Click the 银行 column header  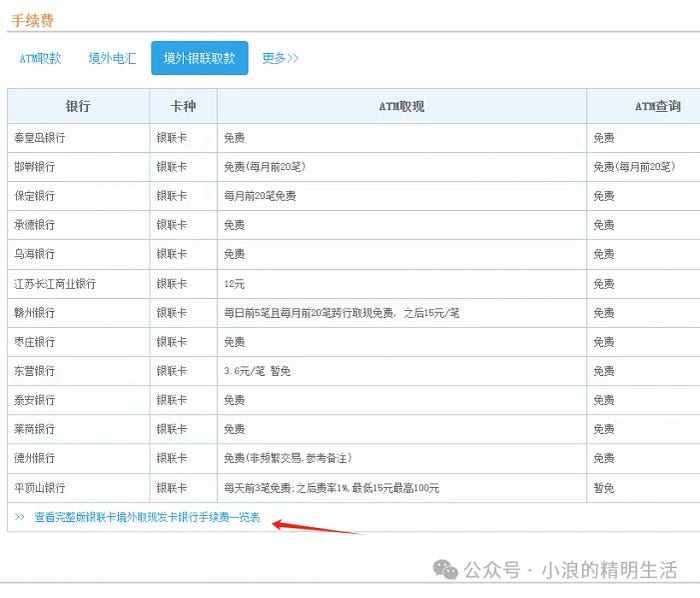coord(78,106)
